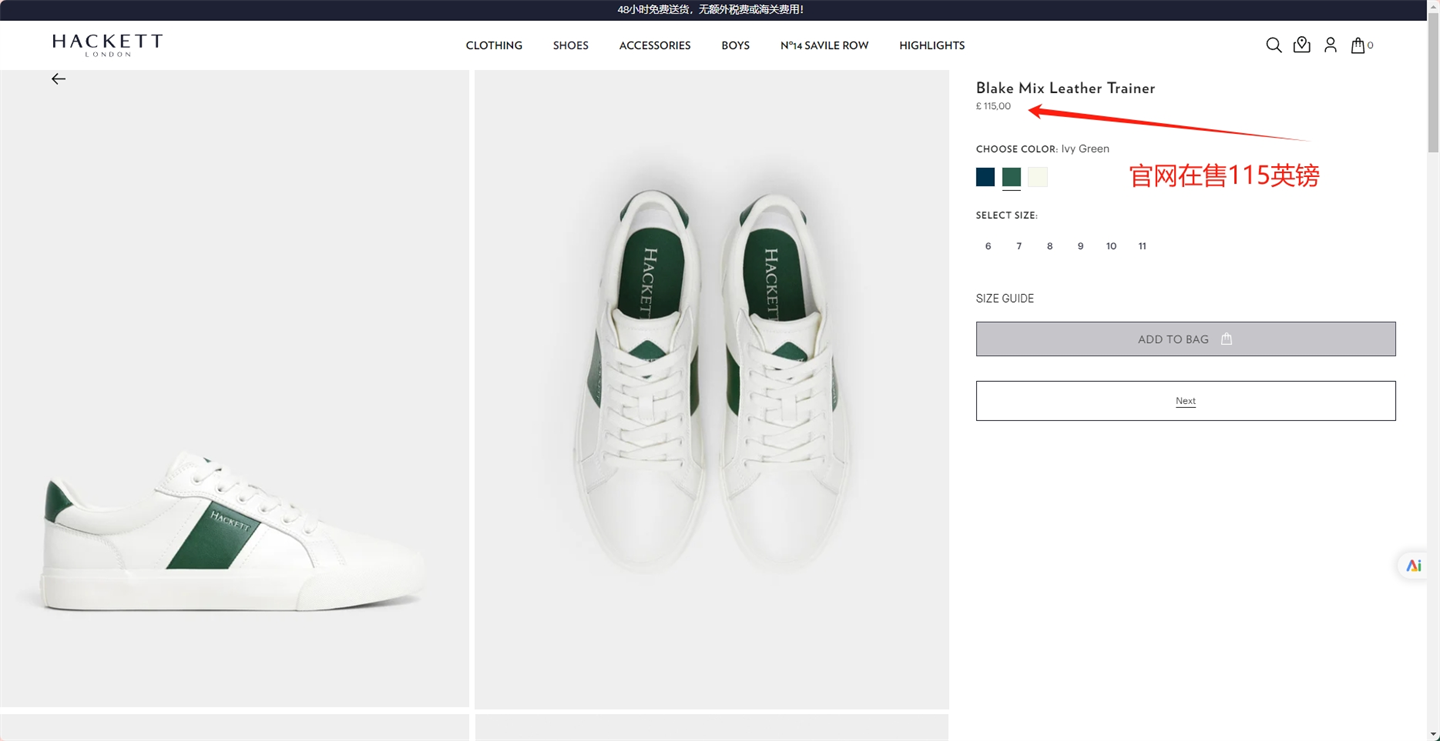Viewport: 1440px width, 741px height.
Task: Open the top-view trainers image
Action: [x=712, y=389]
